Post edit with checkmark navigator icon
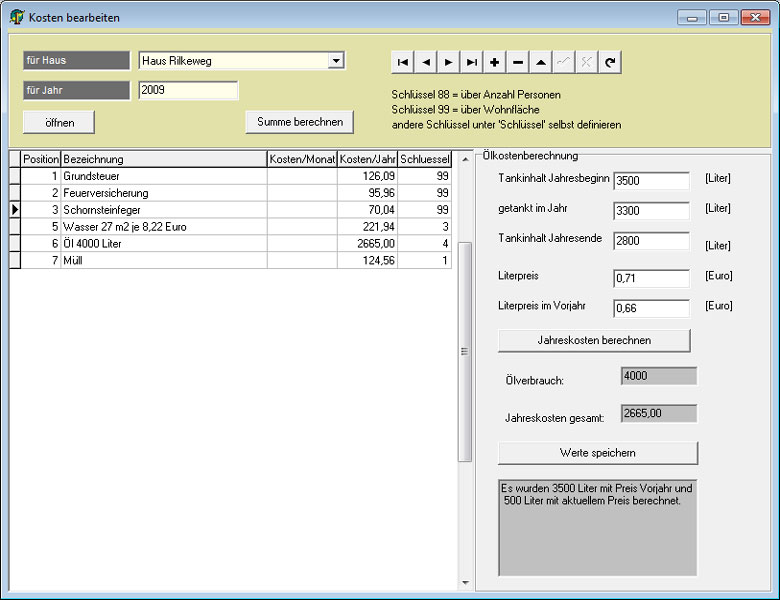Image resolution: width=780 pixels, height=600 pixels. 564,62
